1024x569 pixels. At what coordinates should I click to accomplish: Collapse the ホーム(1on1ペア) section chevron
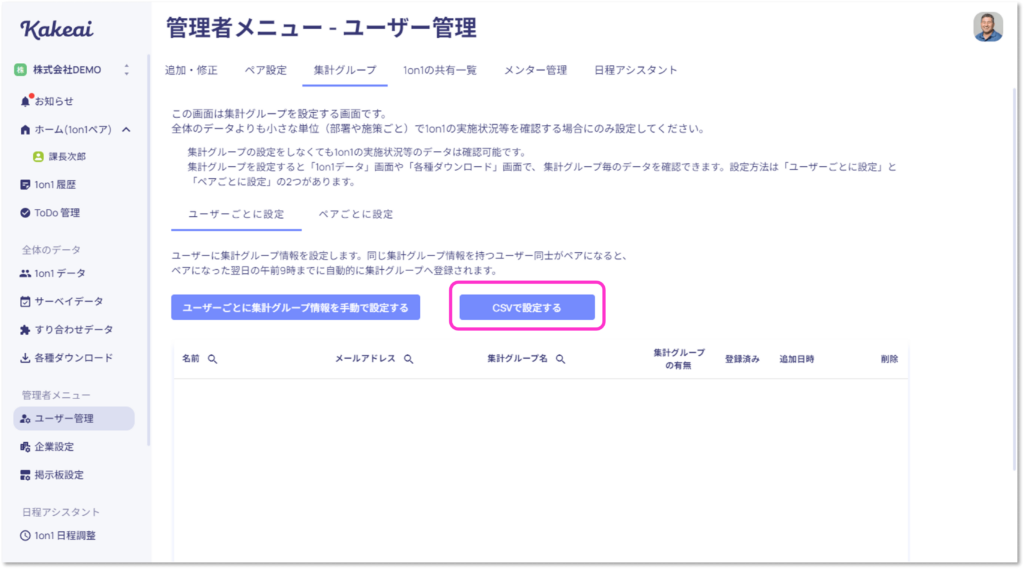point(126,129)
